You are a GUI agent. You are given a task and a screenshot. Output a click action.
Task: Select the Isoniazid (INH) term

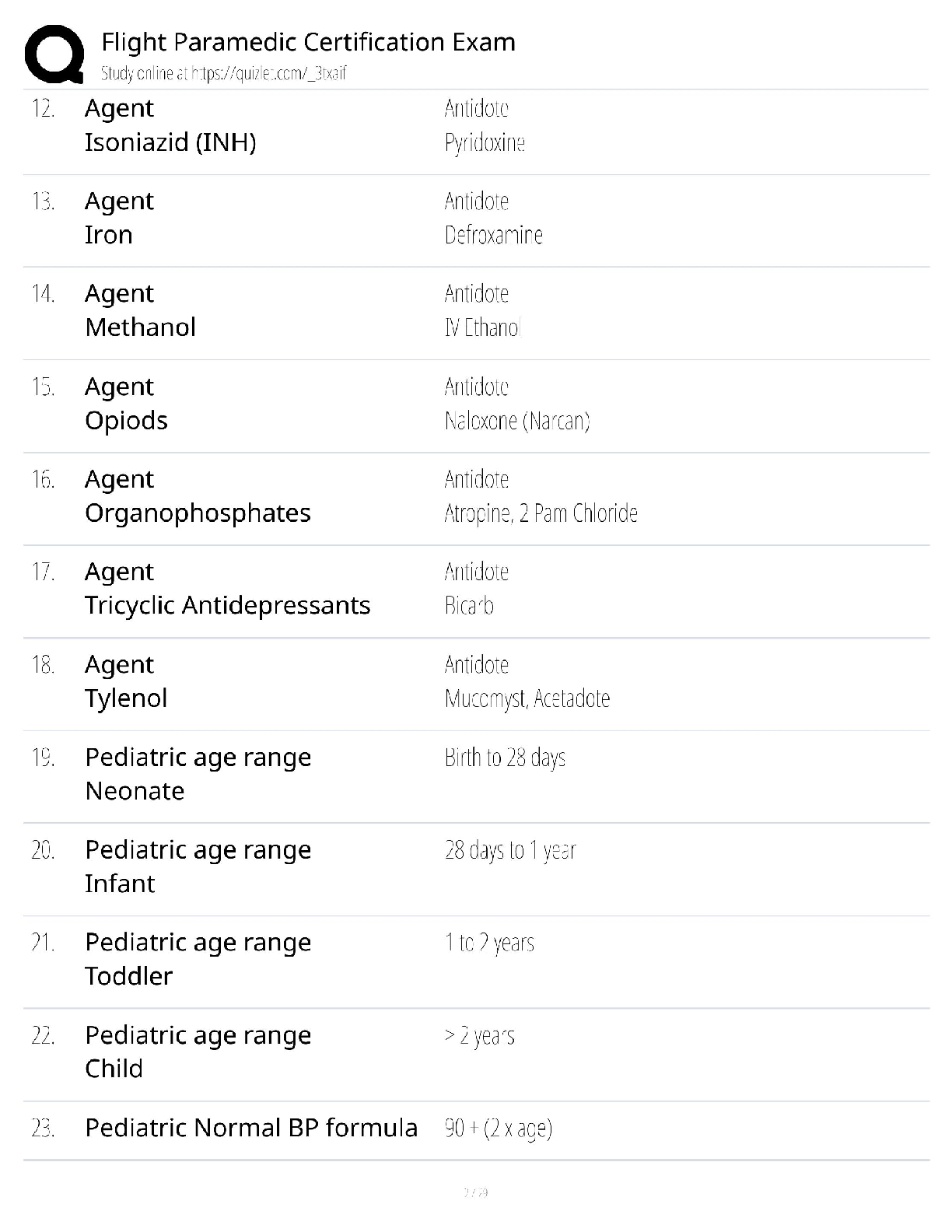(x=170, y=142)
